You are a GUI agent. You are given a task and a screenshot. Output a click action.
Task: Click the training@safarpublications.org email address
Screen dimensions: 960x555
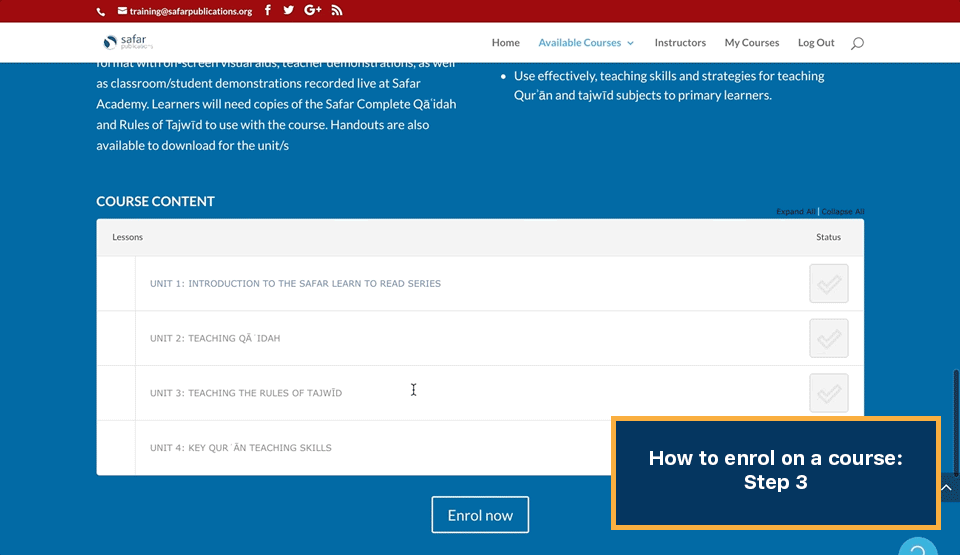click(190, 11)
